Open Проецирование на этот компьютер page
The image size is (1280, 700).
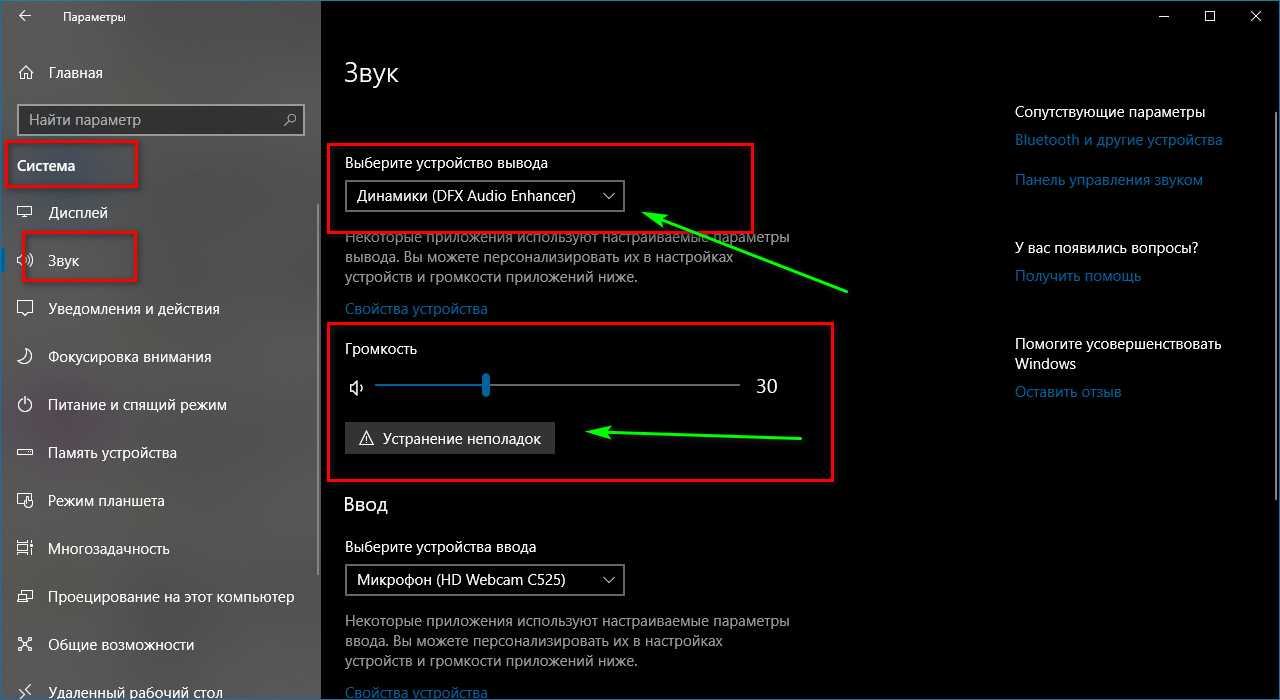tap(171, 597)
